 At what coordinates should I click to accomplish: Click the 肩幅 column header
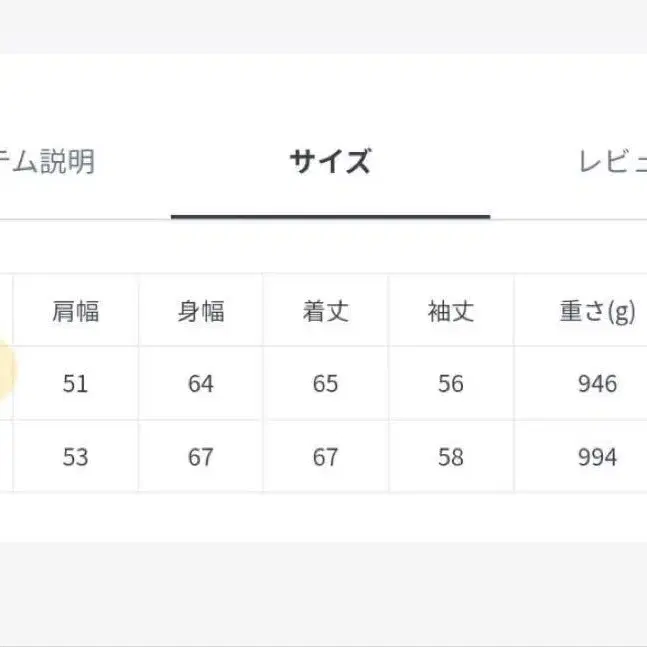(75, 311)
